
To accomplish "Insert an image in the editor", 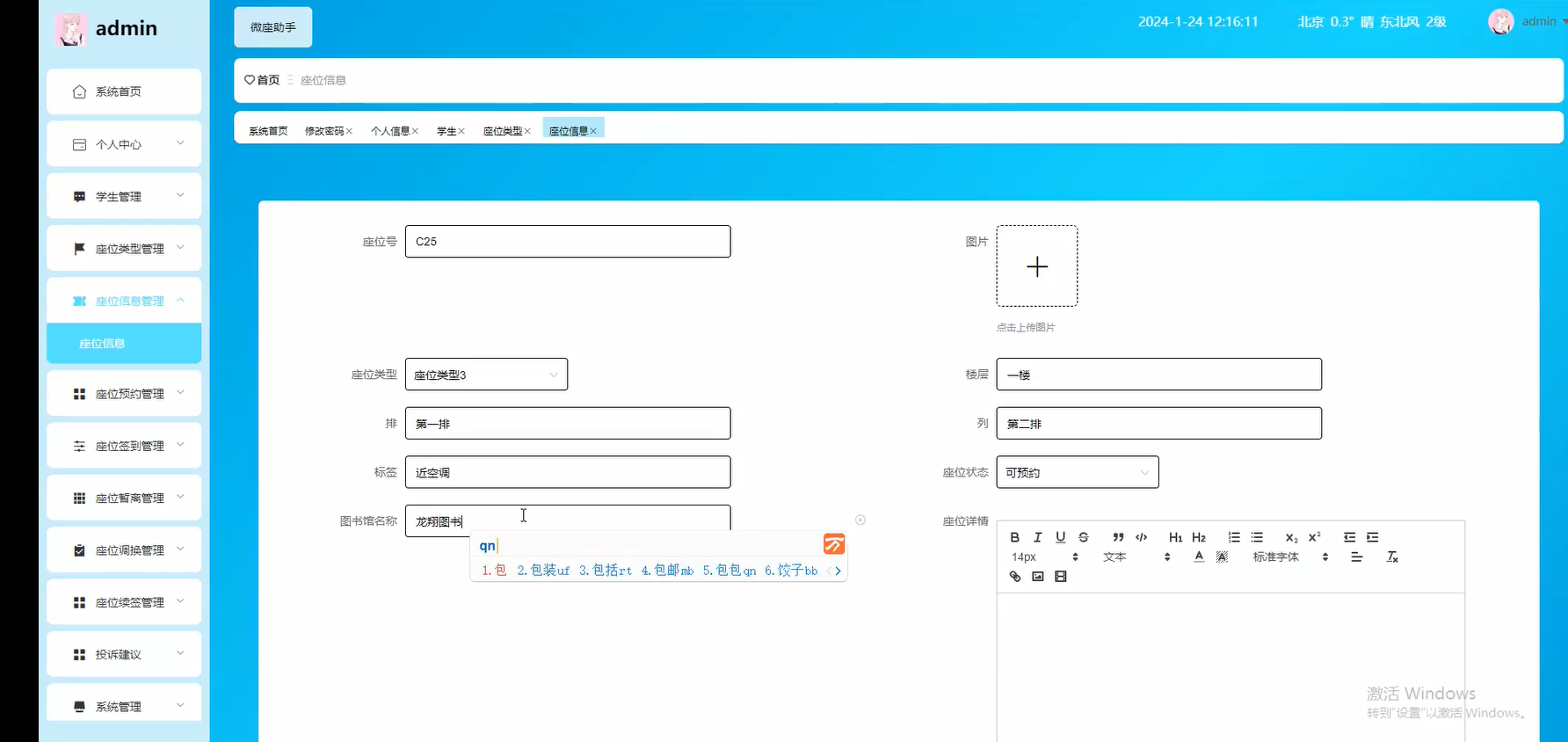I will (x=1038, y=577).
